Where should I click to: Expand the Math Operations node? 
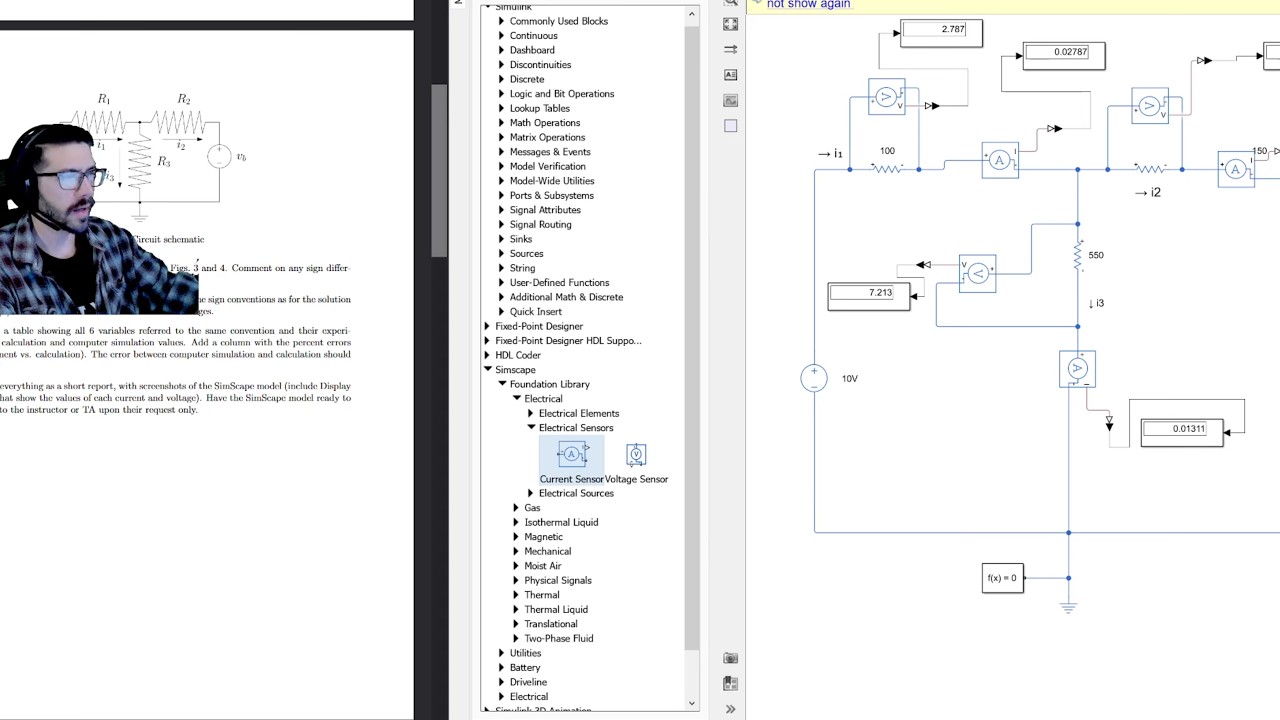click(x=502, y=123)
